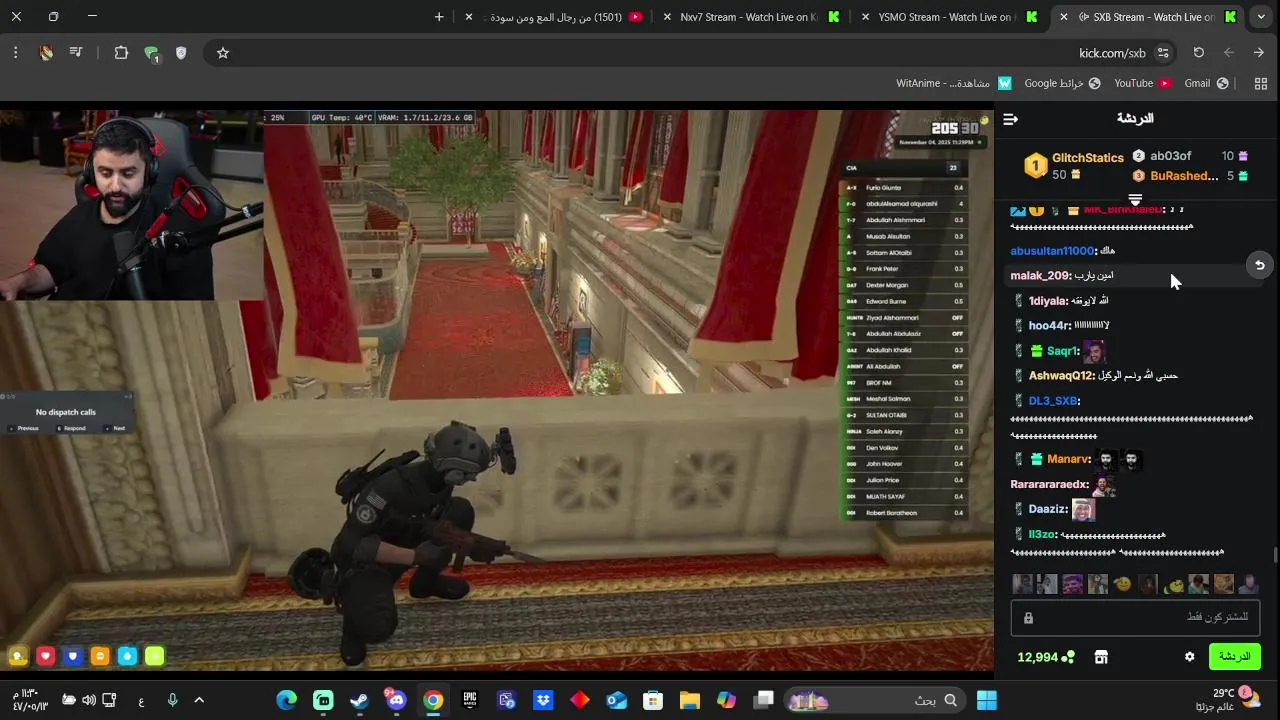Open media controls icon in toolbar

(76, 53)
